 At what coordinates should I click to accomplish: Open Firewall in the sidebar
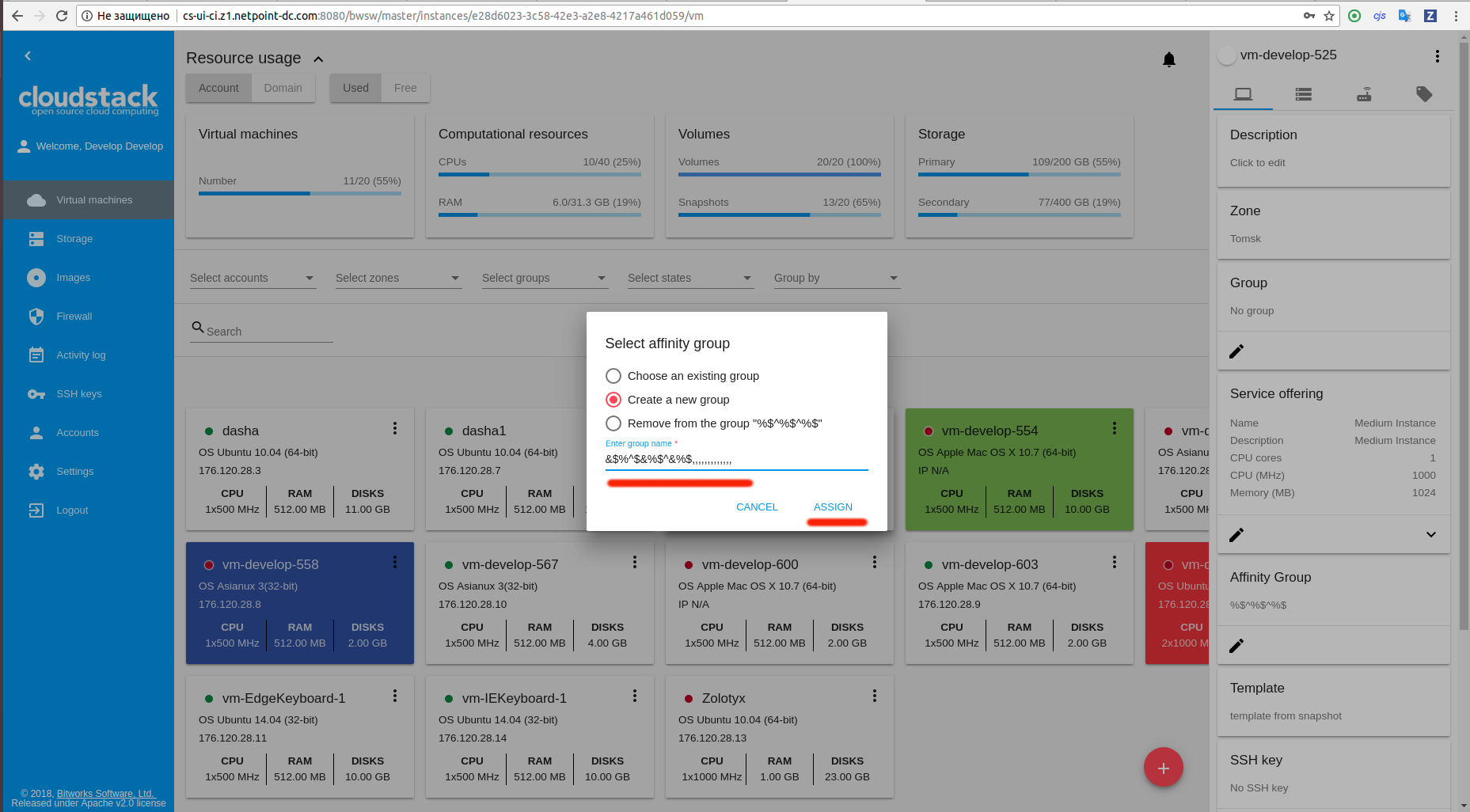pyautogui.click(x=89, y=317)
